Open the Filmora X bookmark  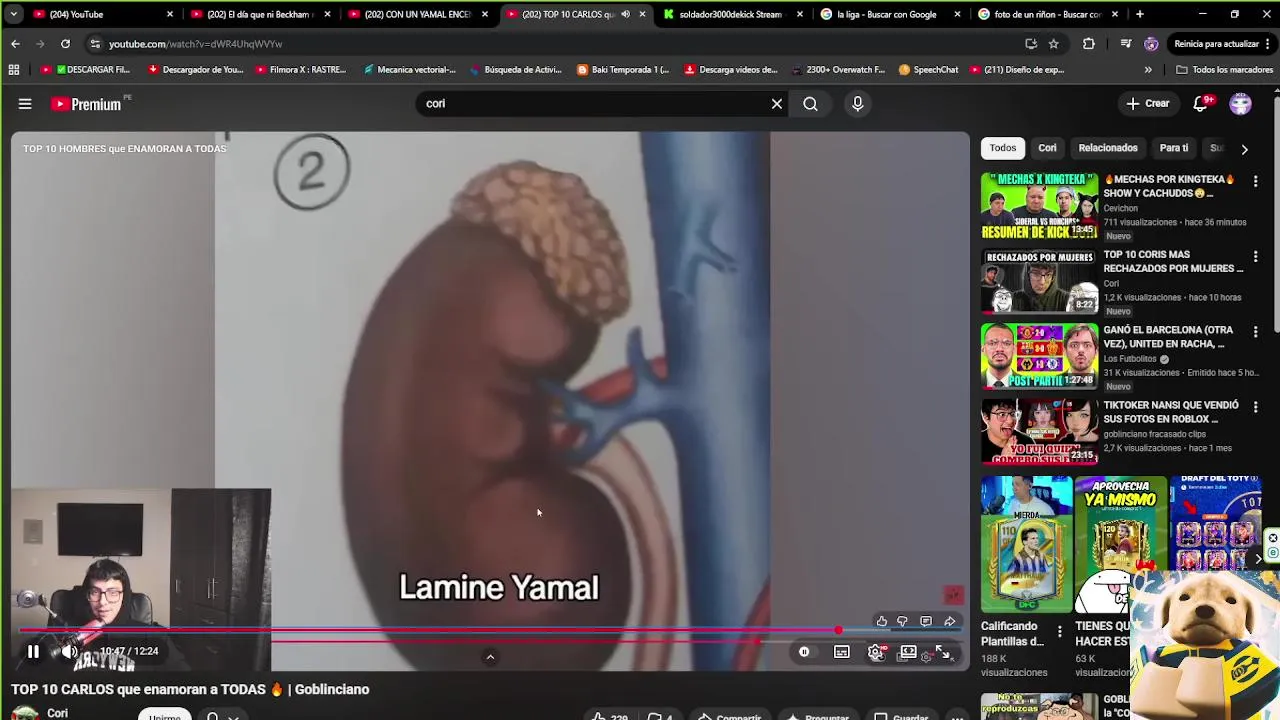pos(300,70)
